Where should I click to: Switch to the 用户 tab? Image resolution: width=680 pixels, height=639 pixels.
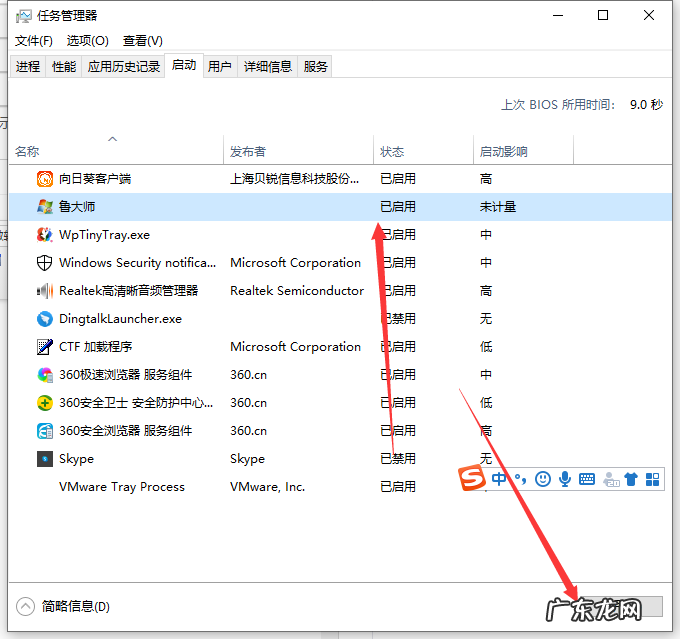(x=219, y=66)
